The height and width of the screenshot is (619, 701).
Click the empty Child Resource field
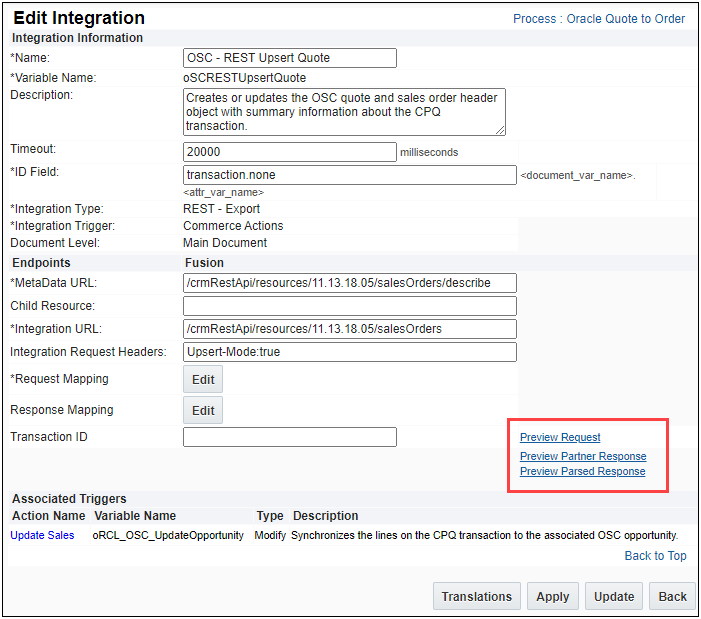pos(350,306)
